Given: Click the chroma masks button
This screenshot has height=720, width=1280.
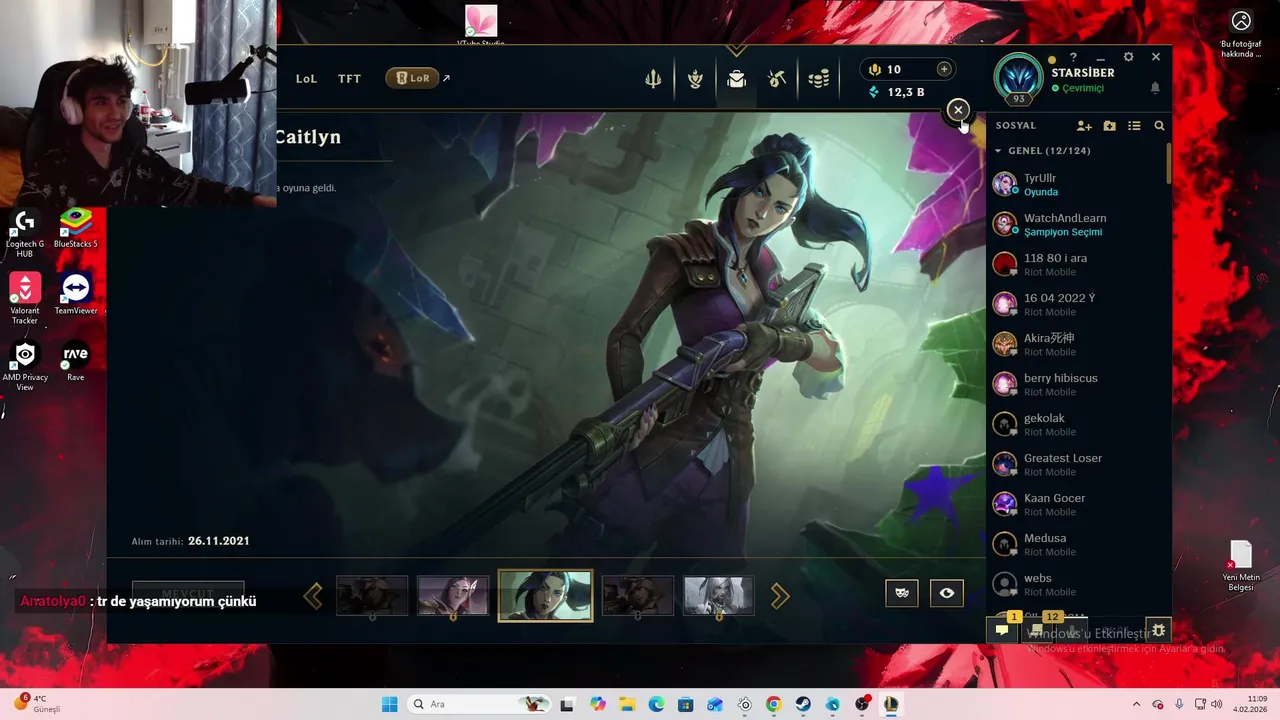Looking at the screenshot, I should (x=901, y=593).
